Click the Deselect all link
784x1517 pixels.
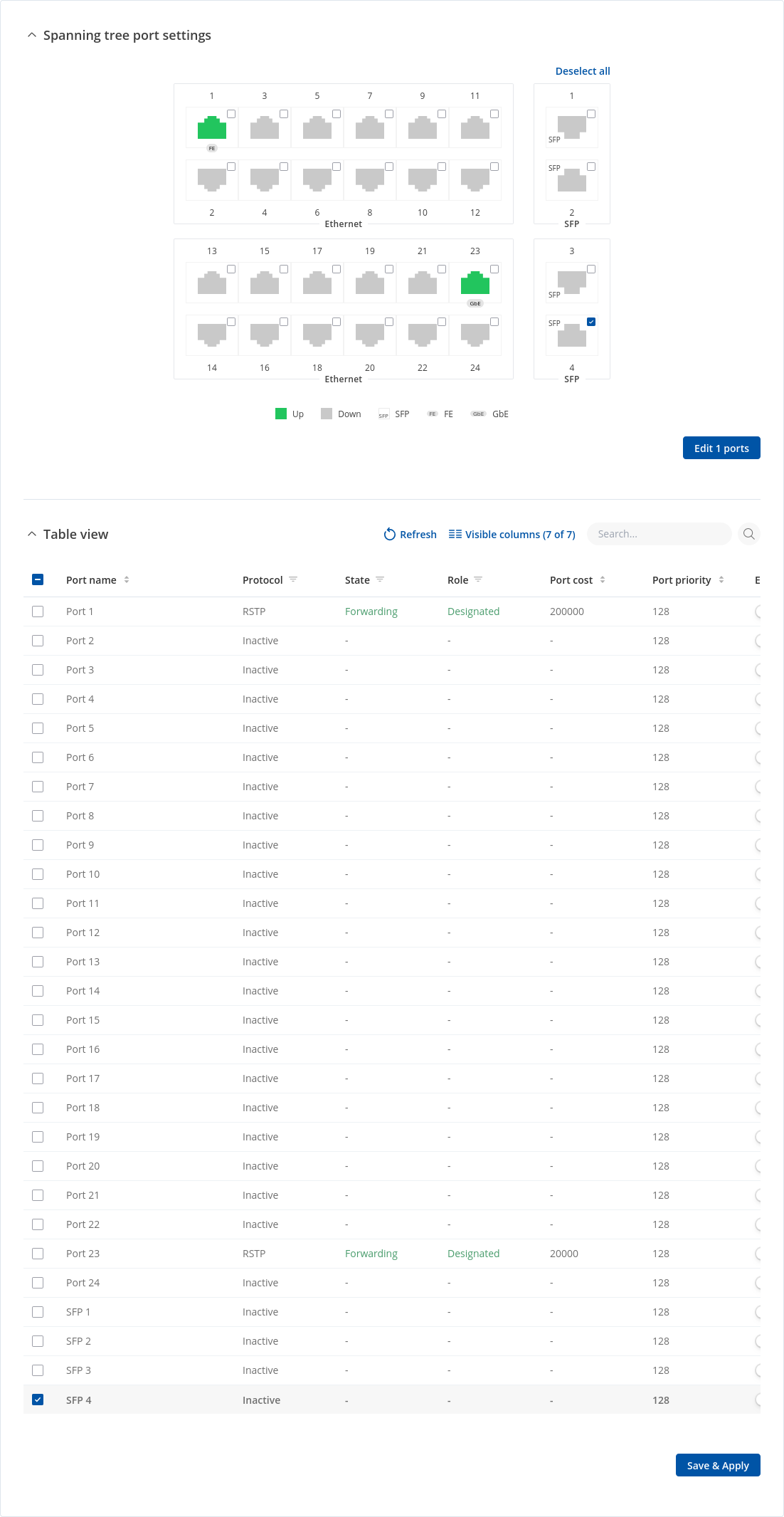point(582,71)
